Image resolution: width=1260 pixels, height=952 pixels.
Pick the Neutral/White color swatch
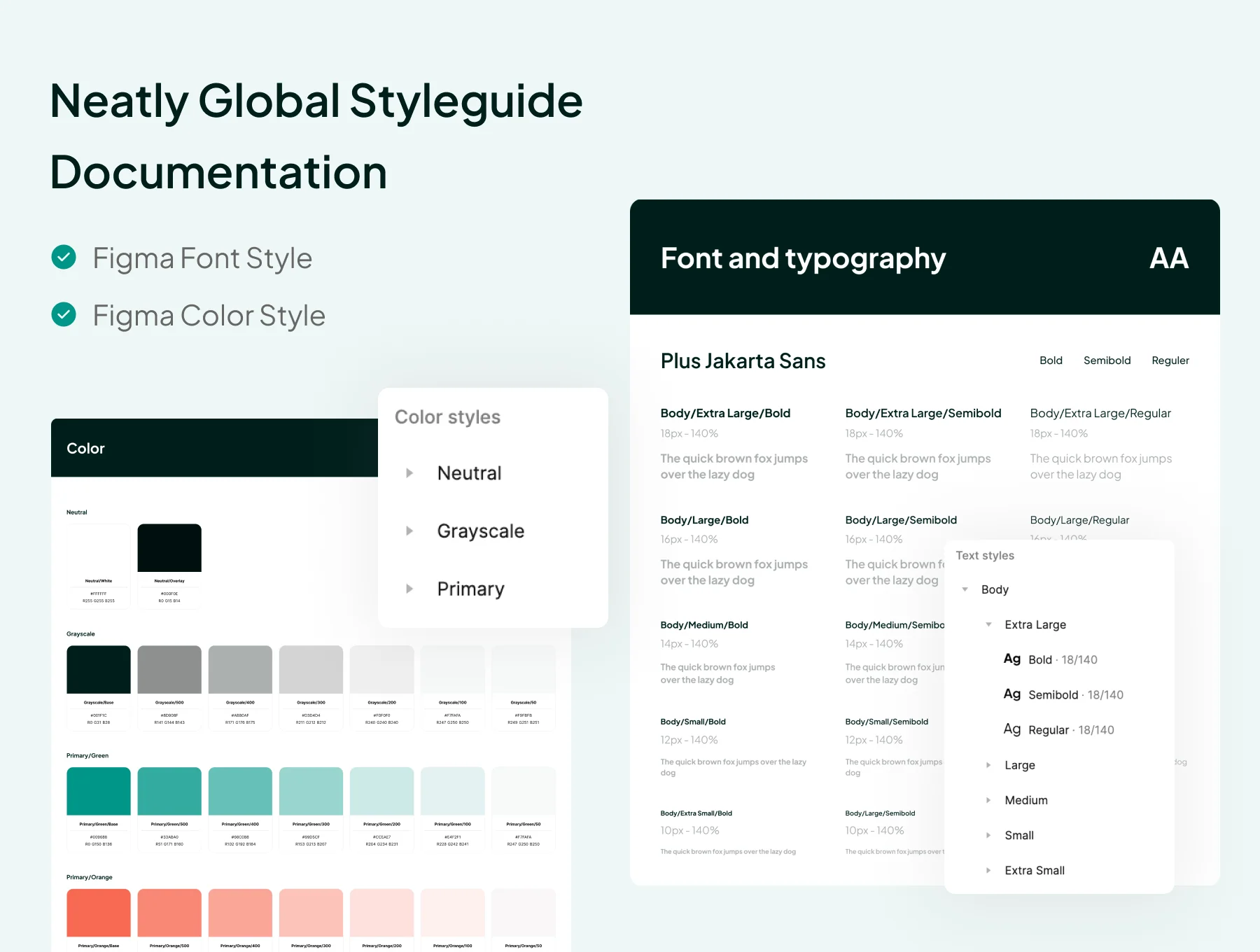[99, 548]
